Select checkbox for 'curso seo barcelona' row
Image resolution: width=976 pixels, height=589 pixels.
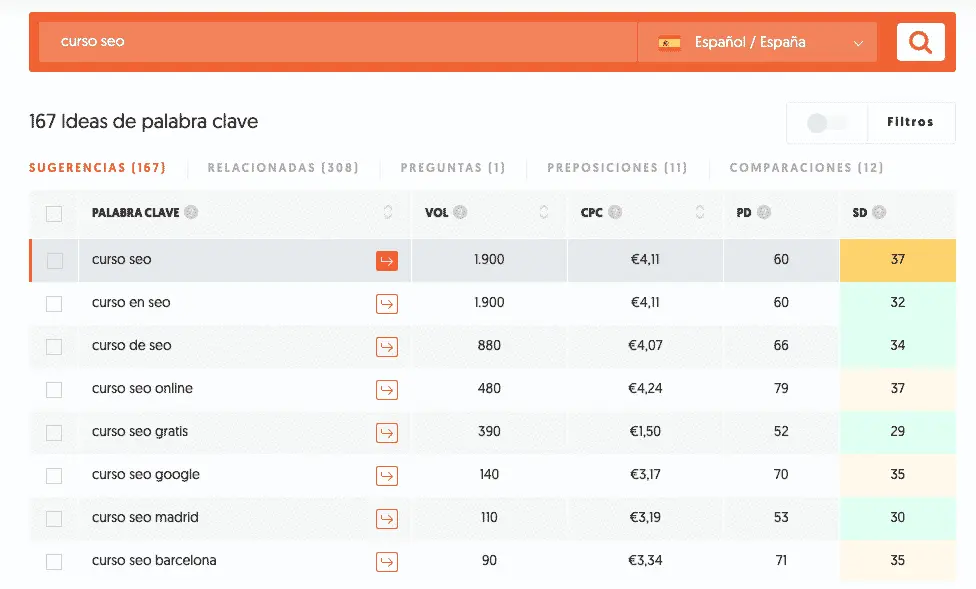tap(54, 562)
